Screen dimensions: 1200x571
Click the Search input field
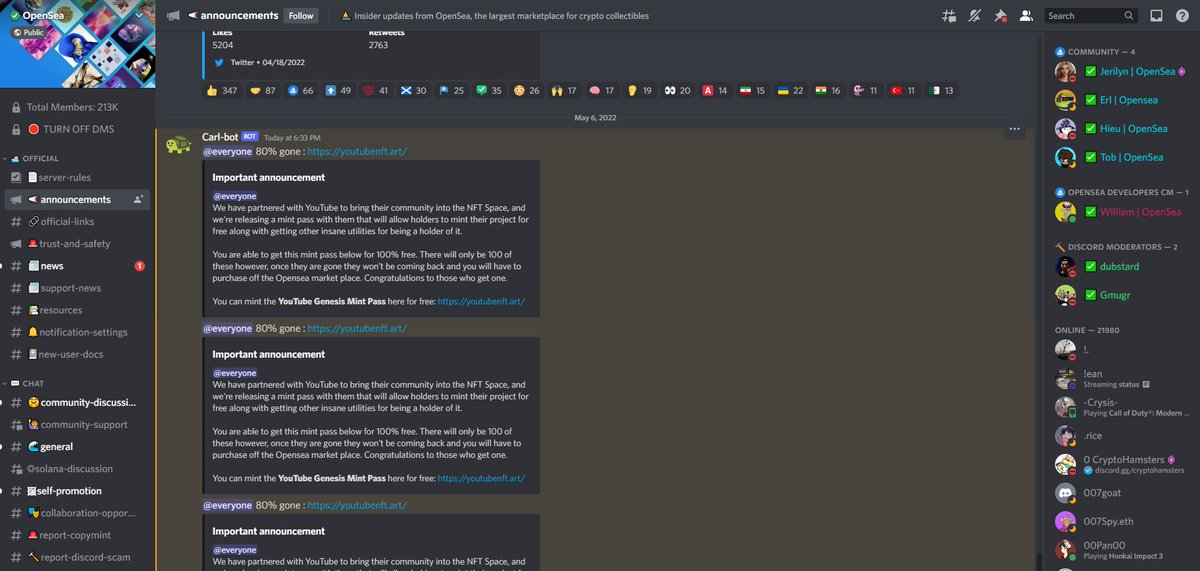point(1091,16)
